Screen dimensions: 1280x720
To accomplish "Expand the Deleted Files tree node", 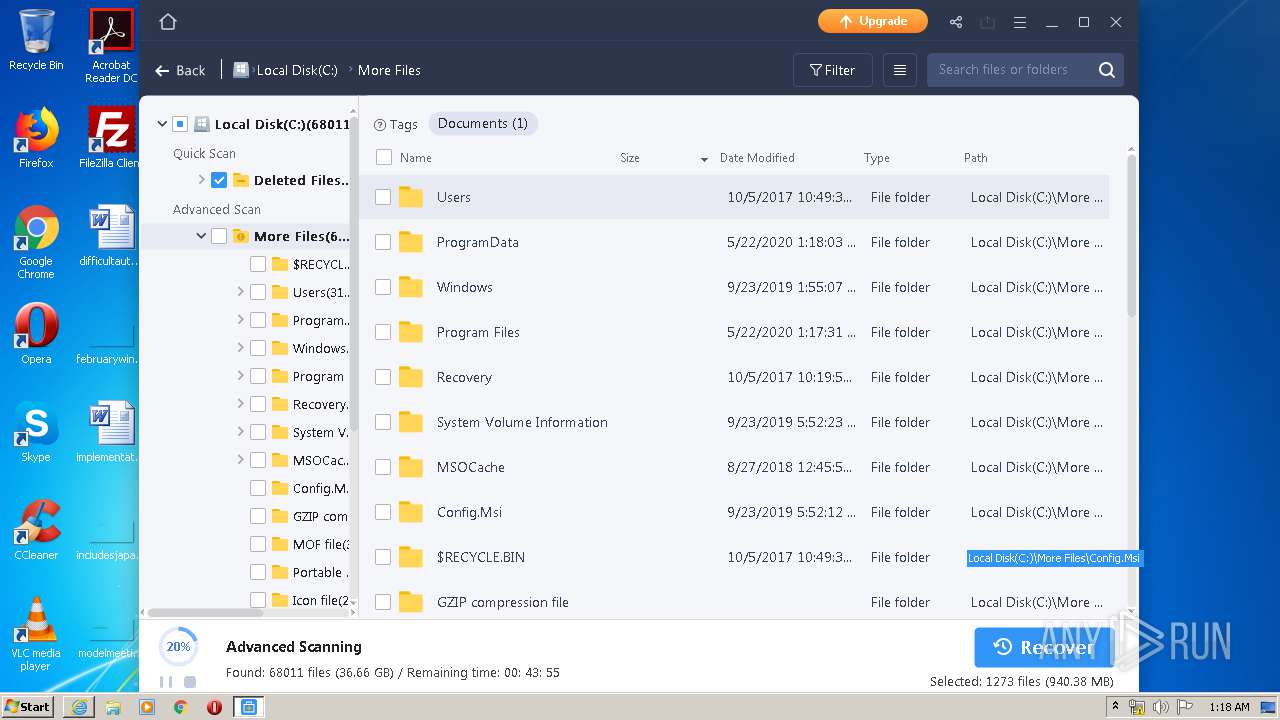I will [201, 180].
